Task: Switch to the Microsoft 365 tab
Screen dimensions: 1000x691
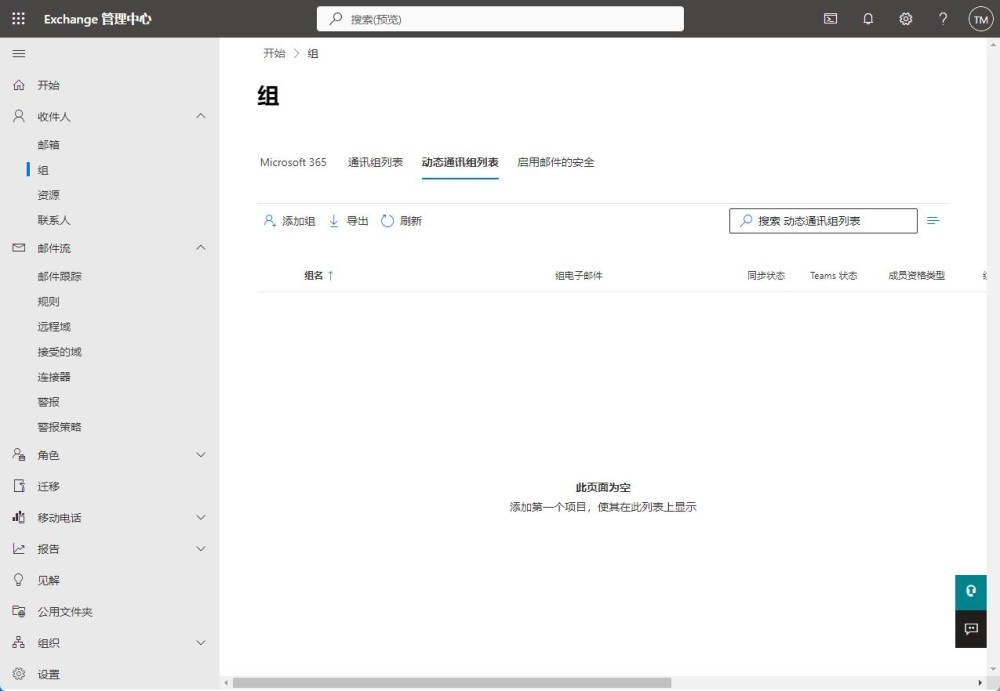Action: coord(293,162)
